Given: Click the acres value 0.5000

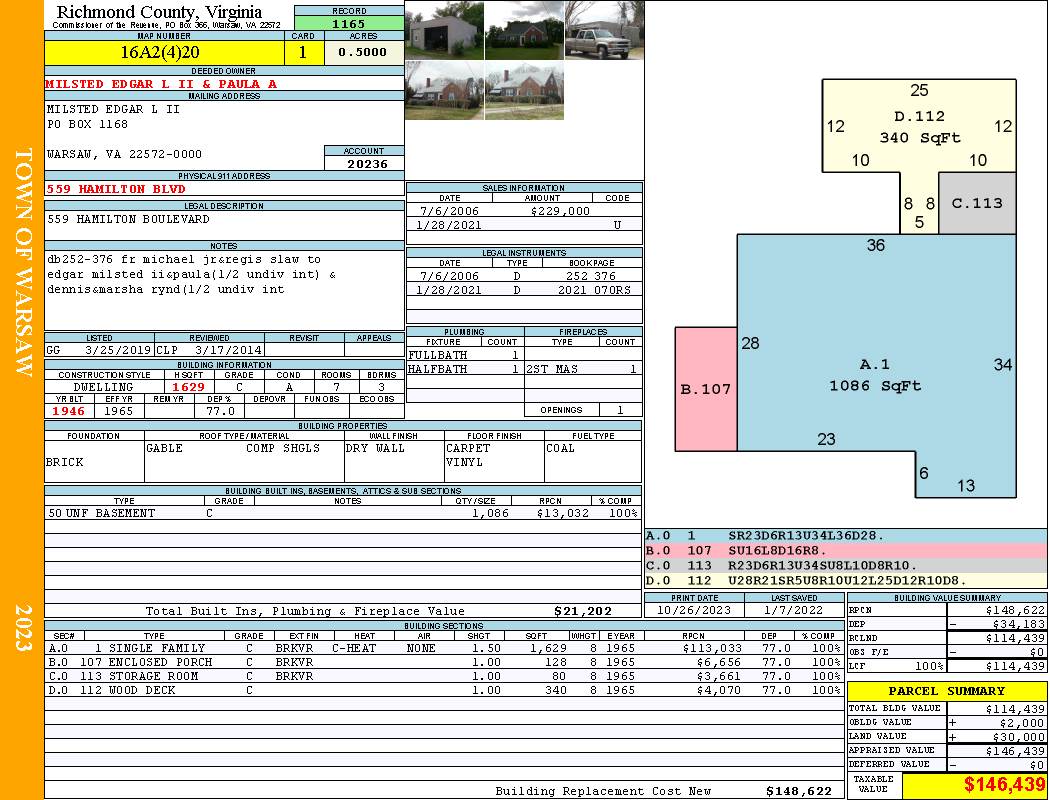Looking at the screenshot, I should (x=363, y=52).
